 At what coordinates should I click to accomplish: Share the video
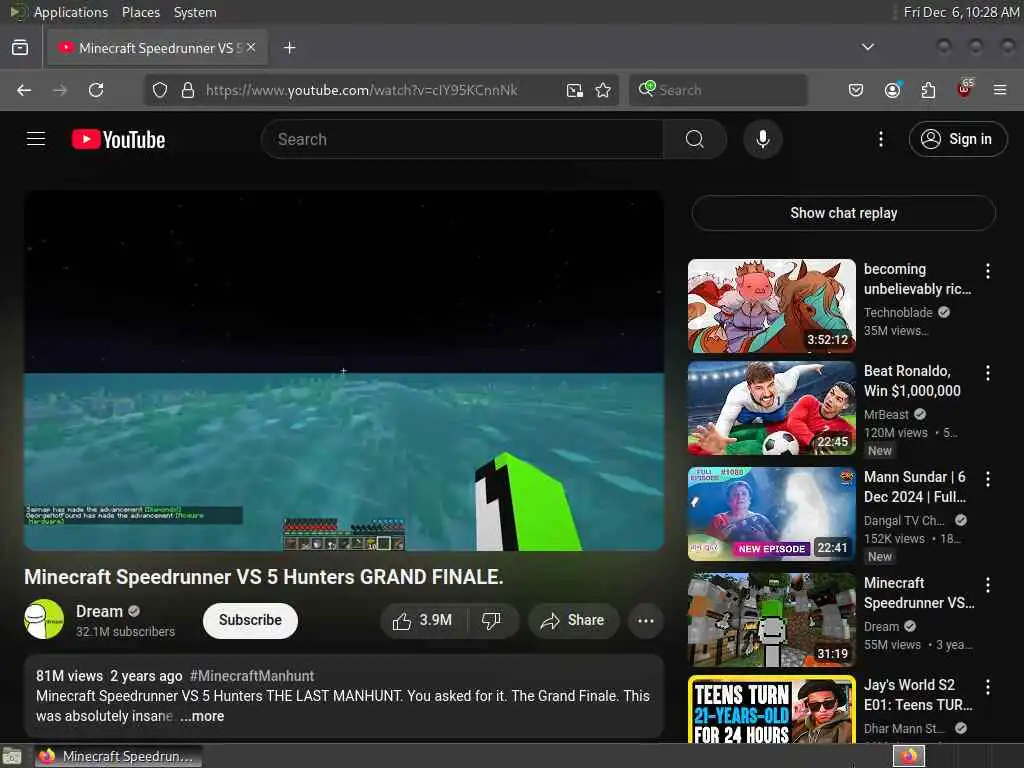(x=573, y=620)
